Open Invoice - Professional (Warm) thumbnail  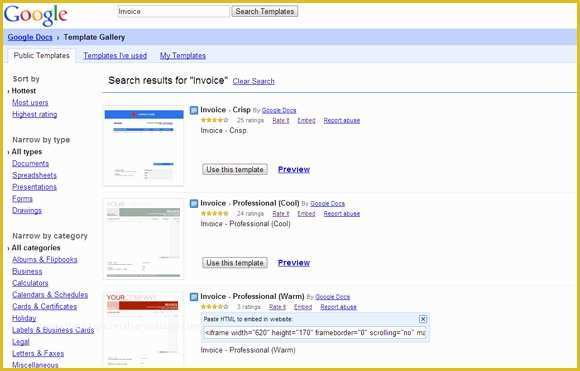pos(144,329)
